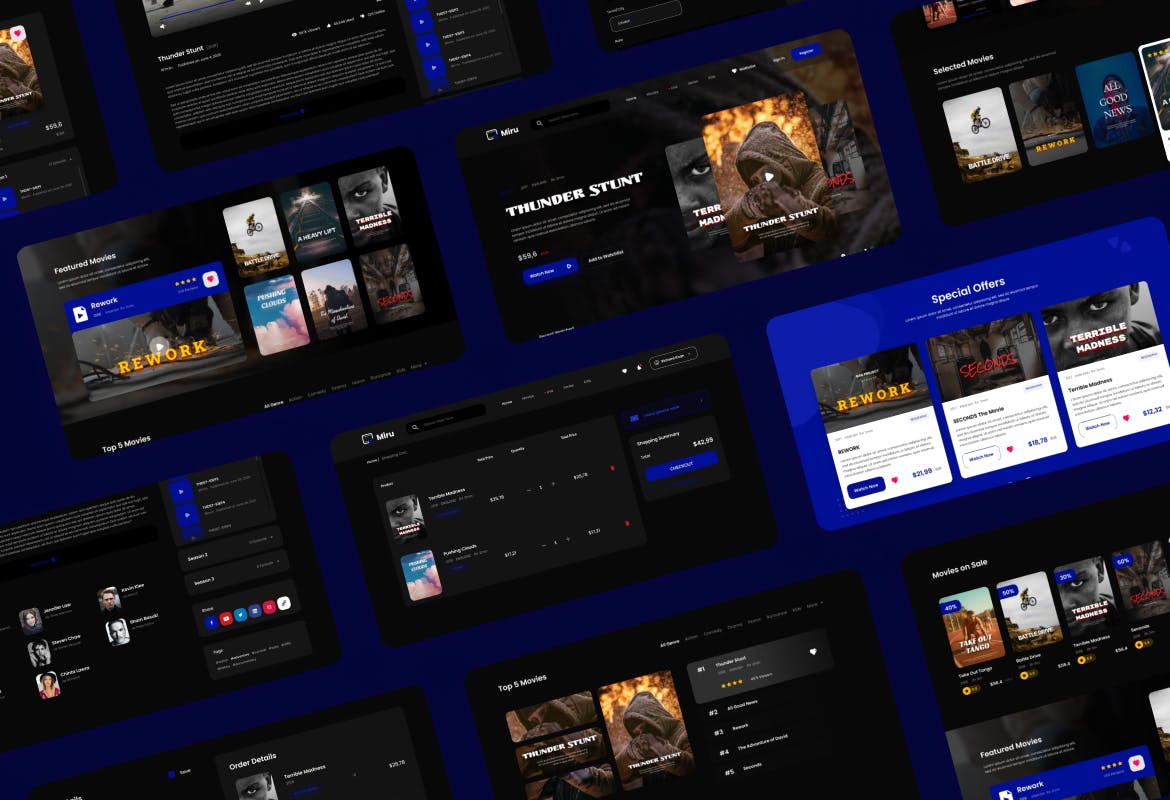1170x800 pixels.
Task: Click the play icon on the Rework featured banner
Action: 159,347
